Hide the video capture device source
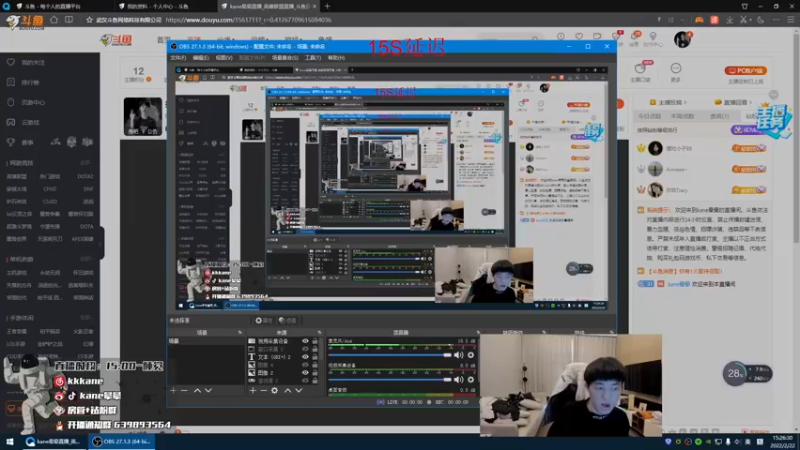Screen dimensions: 800x450 305,341
